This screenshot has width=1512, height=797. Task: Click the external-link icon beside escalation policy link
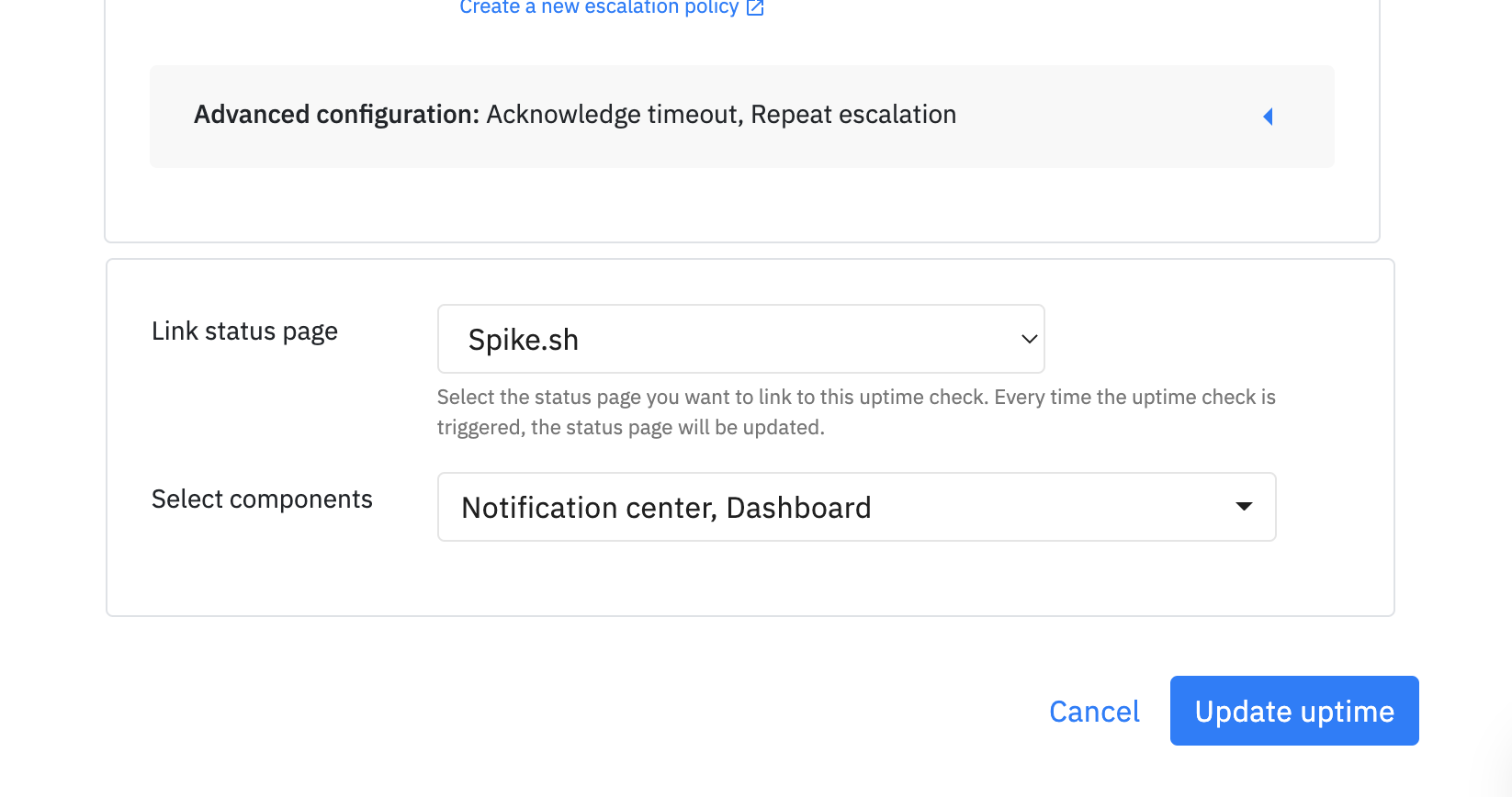point(755,7)
